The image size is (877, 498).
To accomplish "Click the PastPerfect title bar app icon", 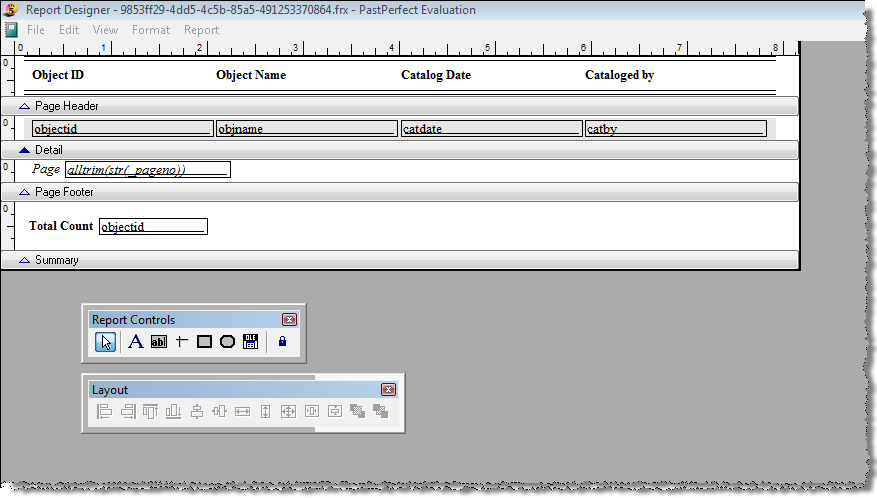I will (11, 10).
